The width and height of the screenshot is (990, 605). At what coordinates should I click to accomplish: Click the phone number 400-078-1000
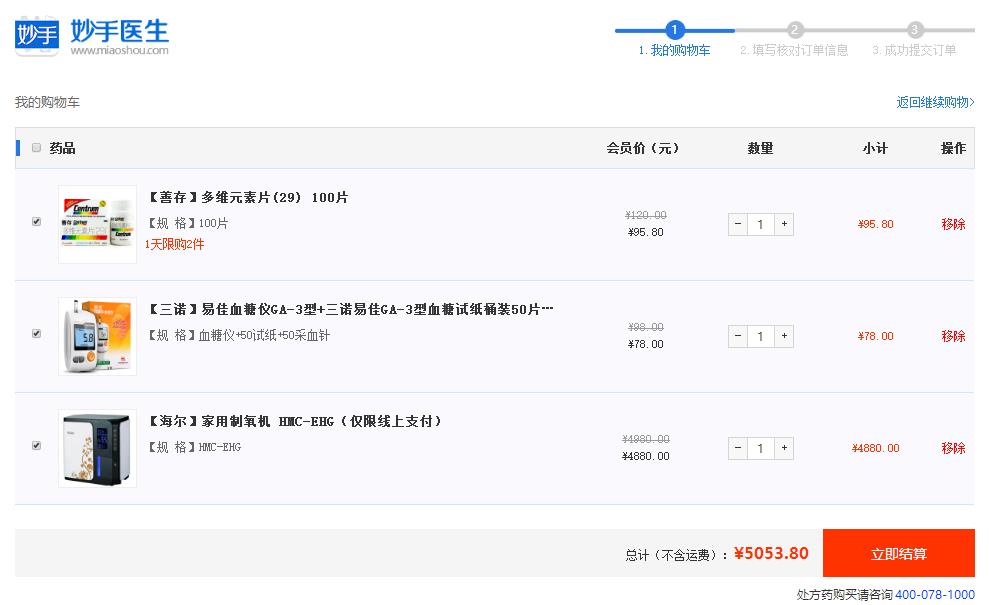point(934,594)
